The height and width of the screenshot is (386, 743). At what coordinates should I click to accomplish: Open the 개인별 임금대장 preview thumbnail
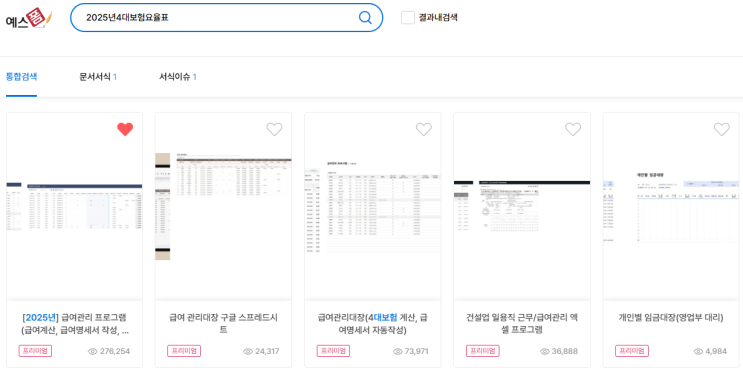point(671,206)
